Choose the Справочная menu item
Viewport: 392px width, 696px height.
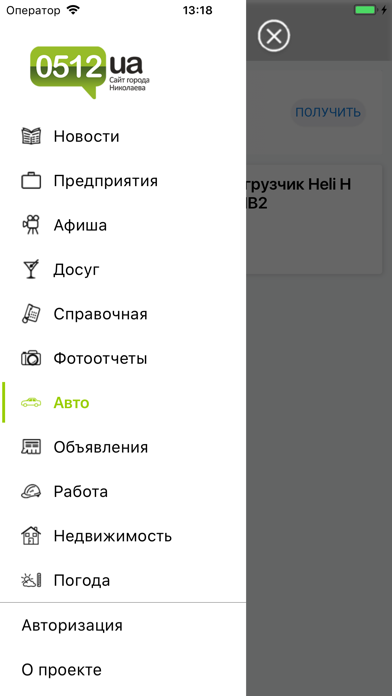(123, 314)
